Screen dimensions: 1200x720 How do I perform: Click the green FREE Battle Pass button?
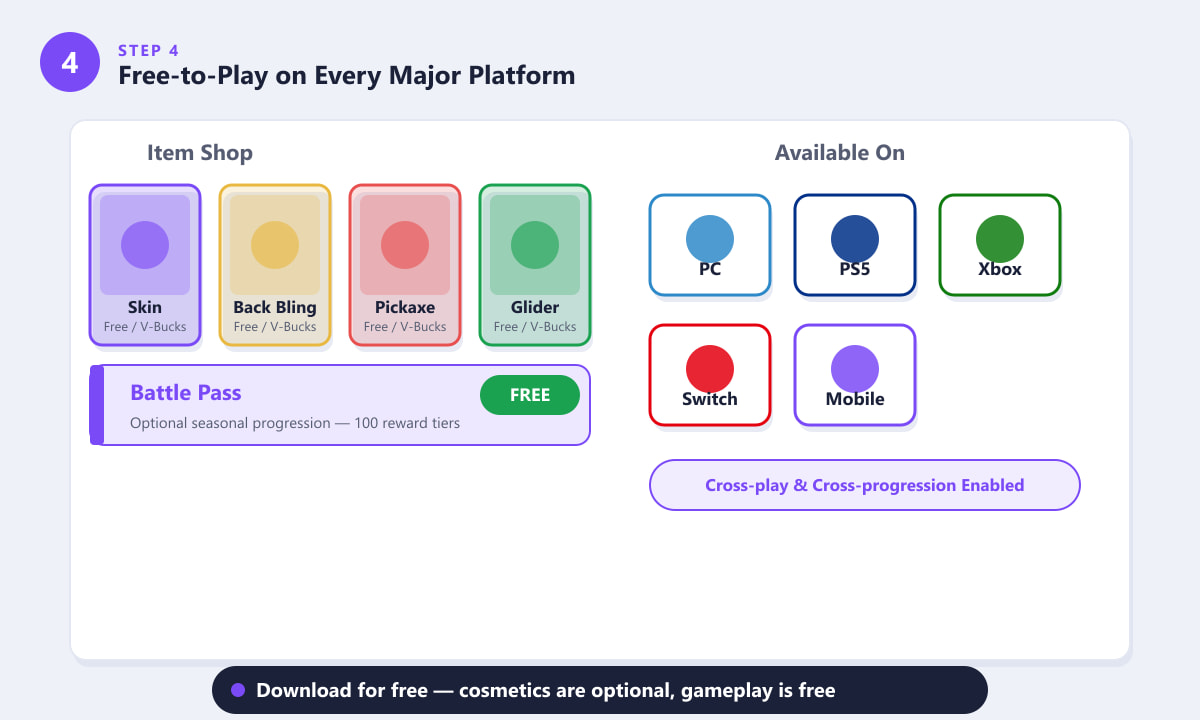(530, 395)
